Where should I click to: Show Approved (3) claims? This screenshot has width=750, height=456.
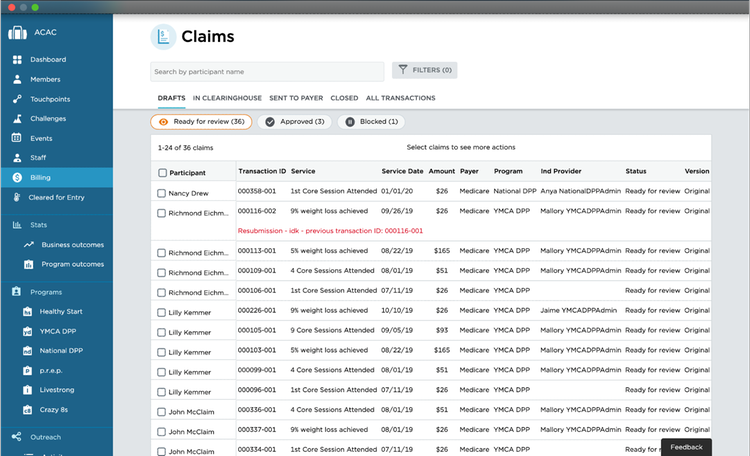pos(294,122)
